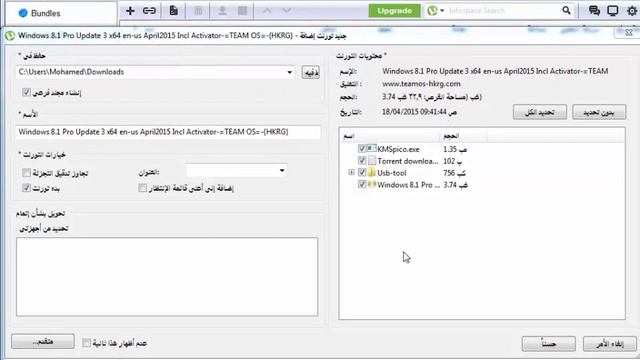Open the save location dropdown

[x=289, y=73]
